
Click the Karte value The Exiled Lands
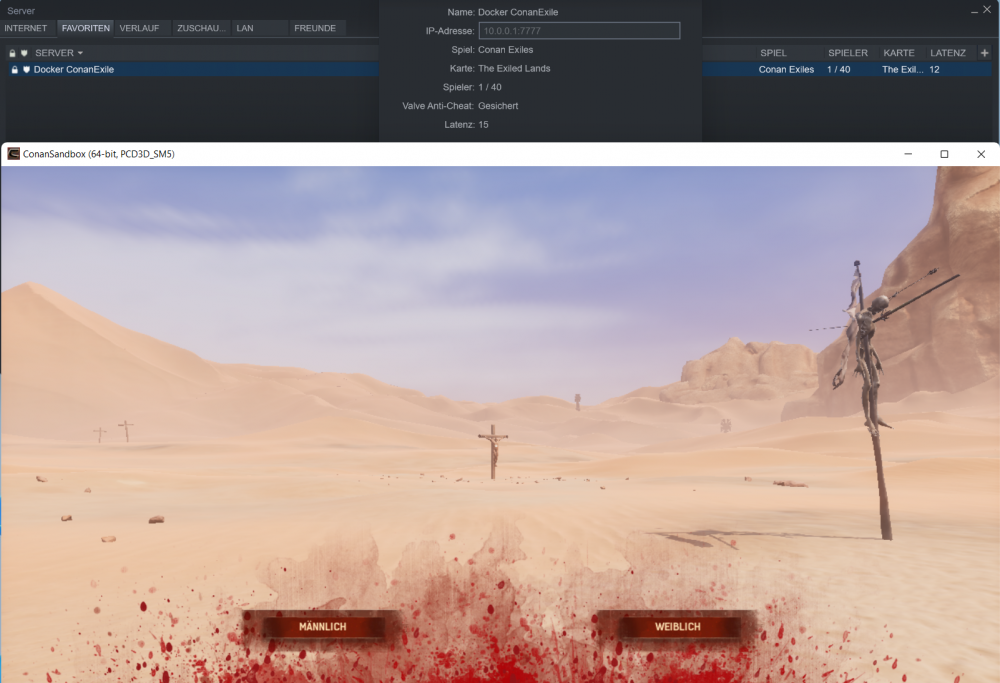[x=514, y=68]
